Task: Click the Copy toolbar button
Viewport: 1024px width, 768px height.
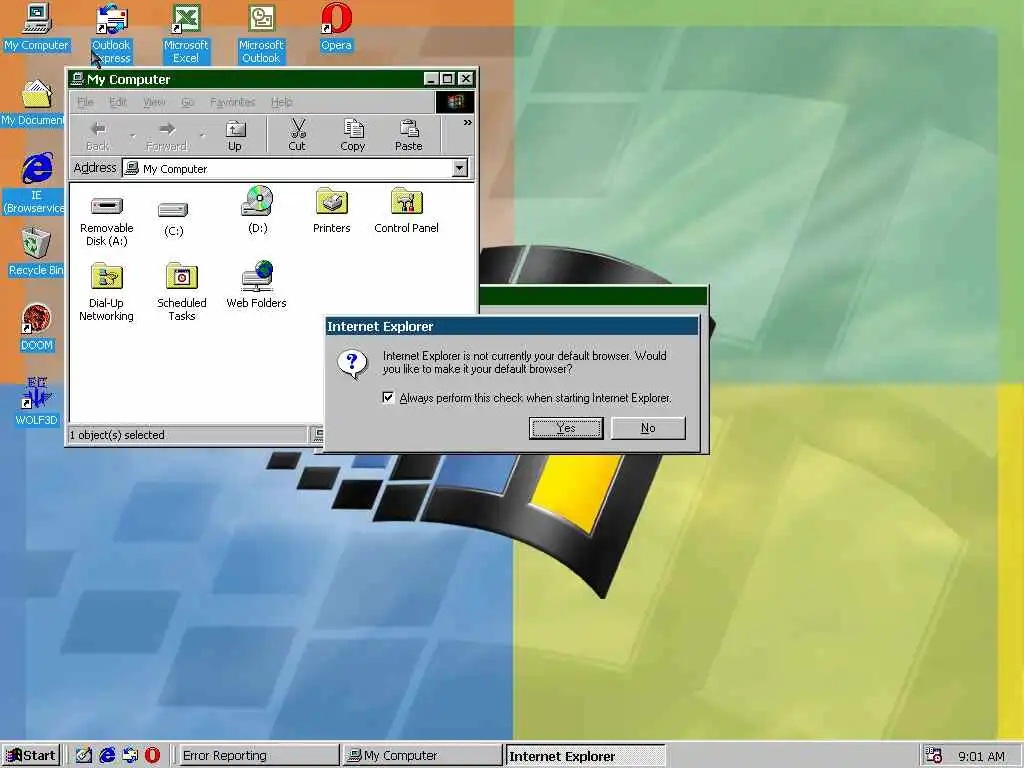Action: pyautogui.click(x=353, y=136)
